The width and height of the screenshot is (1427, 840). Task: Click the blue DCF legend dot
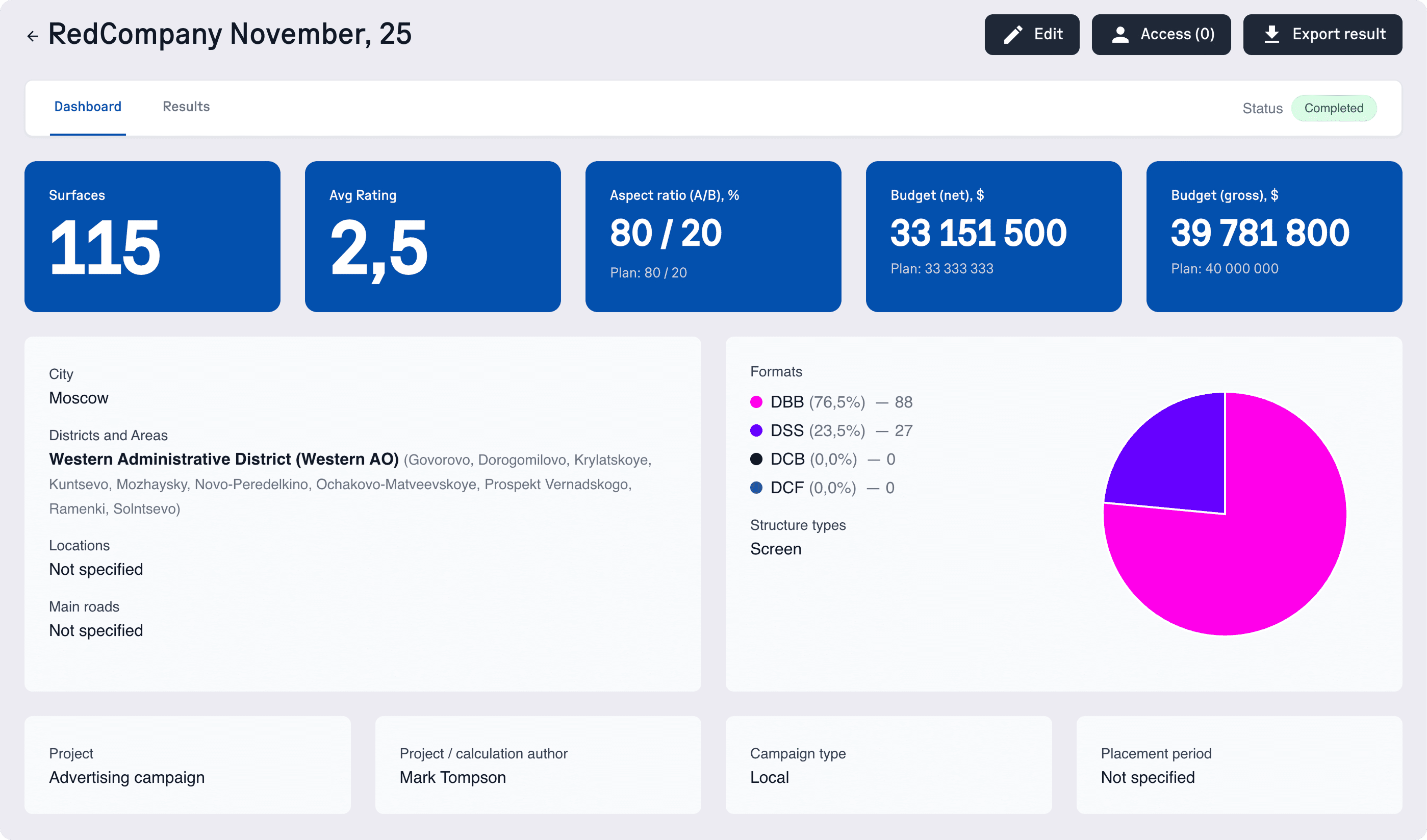coord(756,488)
